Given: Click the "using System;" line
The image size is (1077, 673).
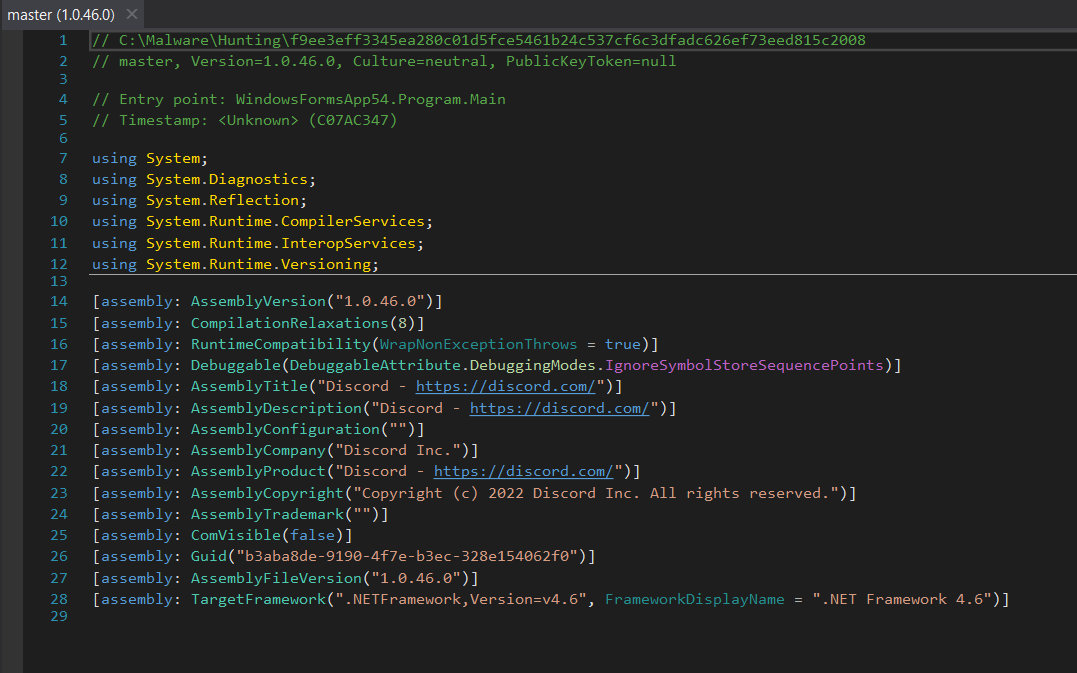Looking at the screenshot, I should tap(150, 159).
